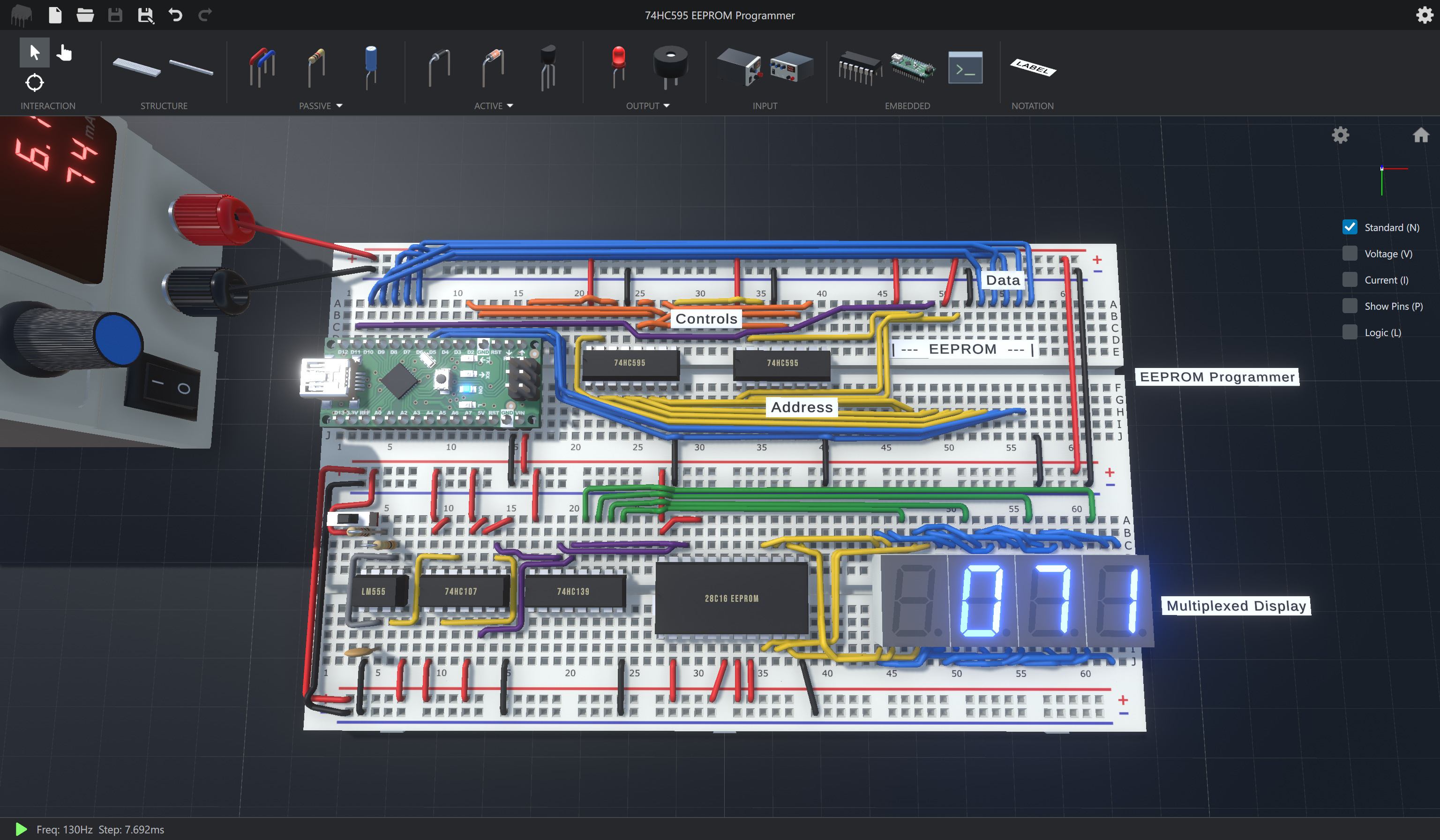Select the diode component
1440x840 pixels.
tap(493, 67)
